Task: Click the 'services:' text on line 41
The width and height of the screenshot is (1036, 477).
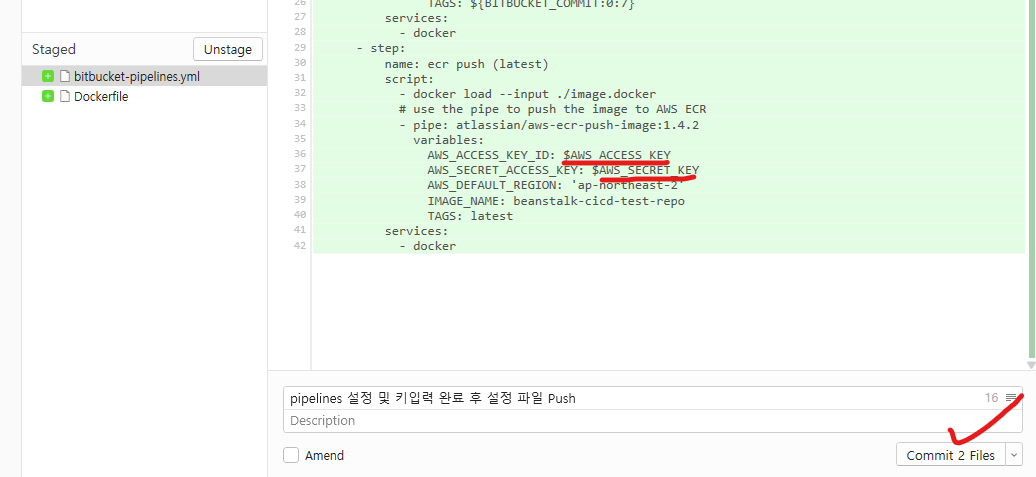Action: coord(416,231)
